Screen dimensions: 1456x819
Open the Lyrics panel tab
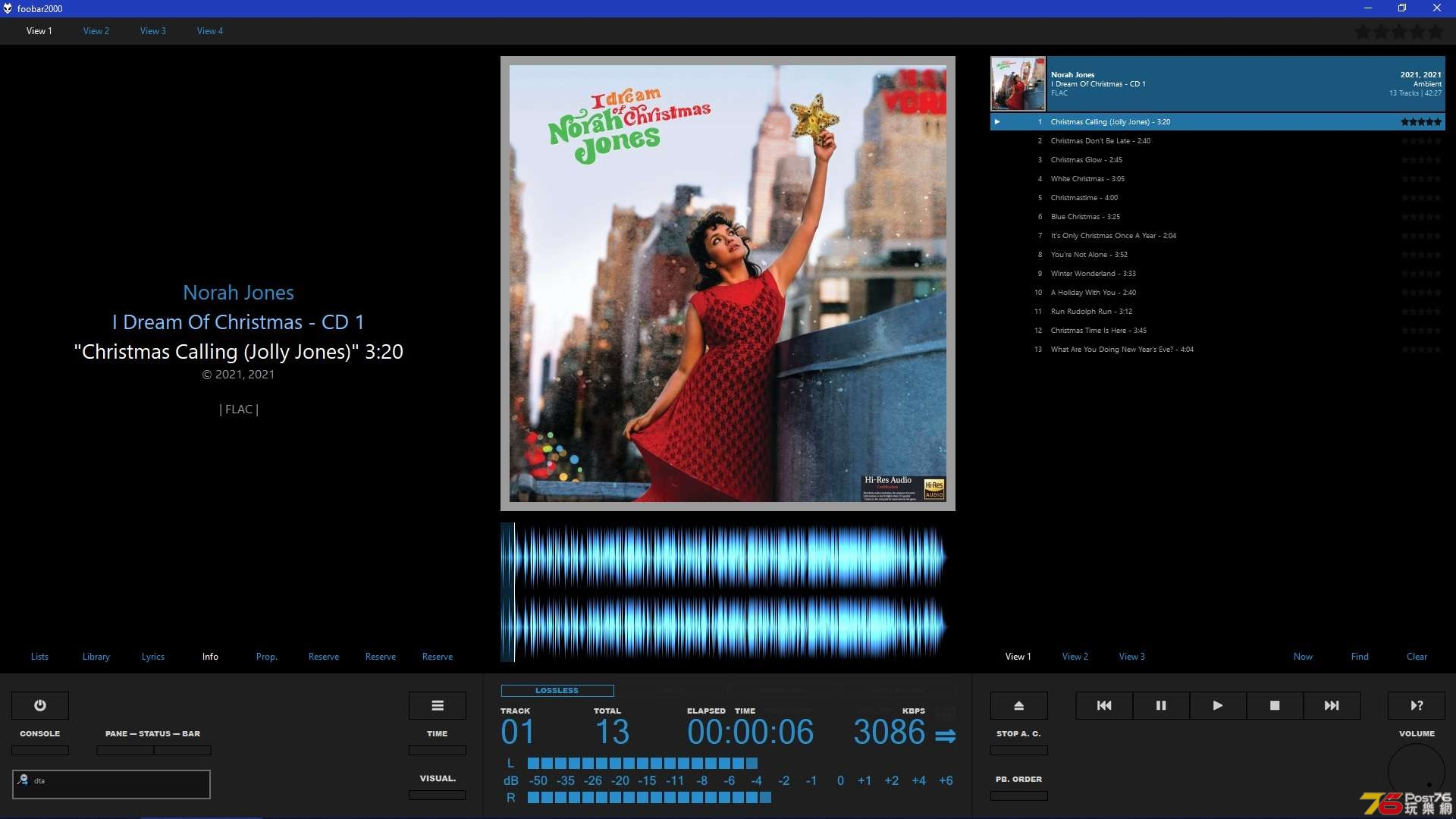click(153, 657)
